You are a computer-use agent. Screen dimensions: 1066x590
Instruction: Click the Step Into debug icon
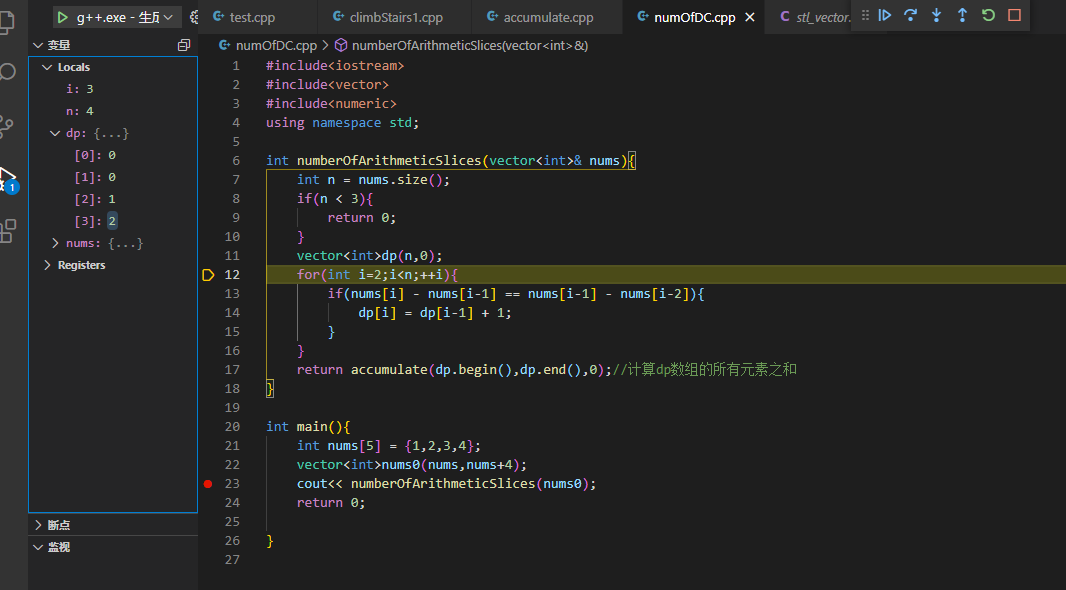[x=936, y=15]
